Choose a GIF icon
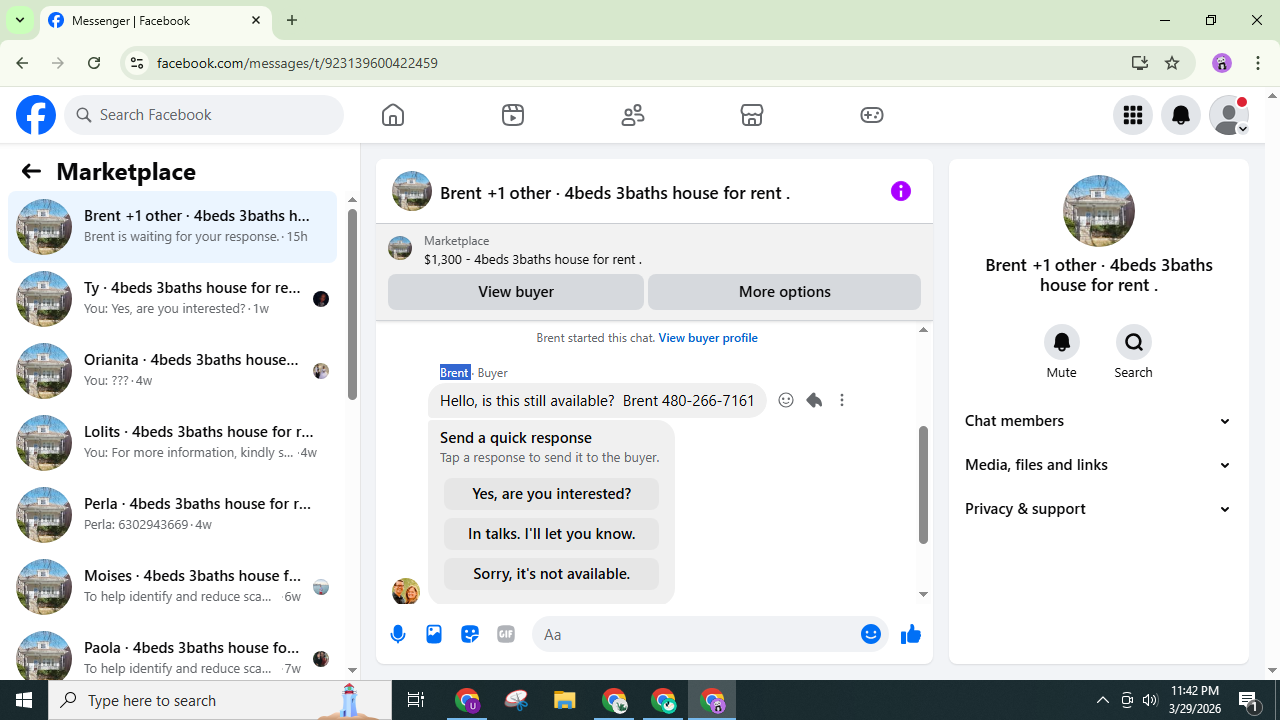The image size is (1280, 720). (x=506, y=634)
